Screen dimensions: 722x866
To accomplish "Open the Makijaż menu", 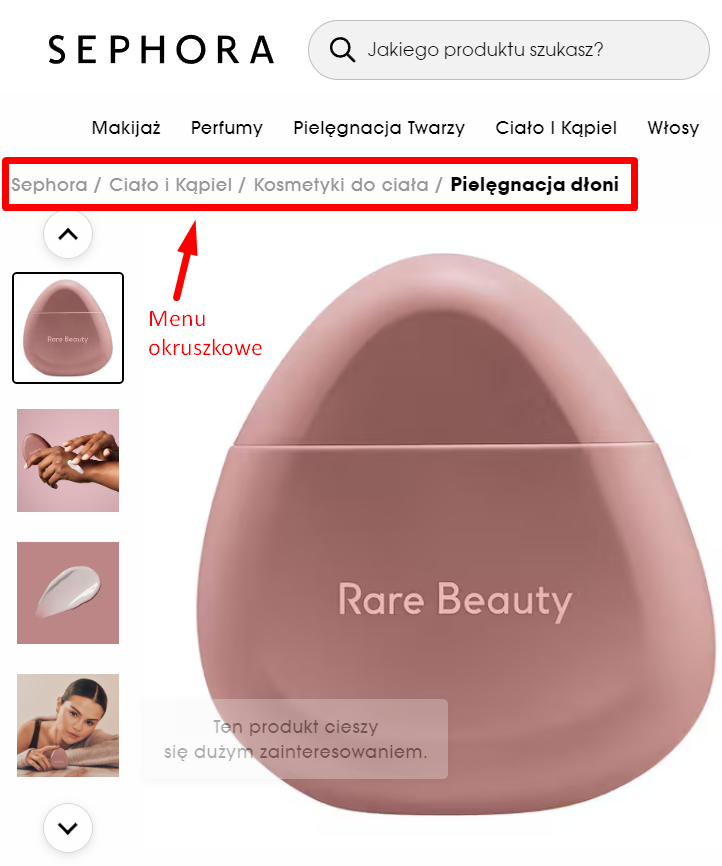I will pos(126,128).
